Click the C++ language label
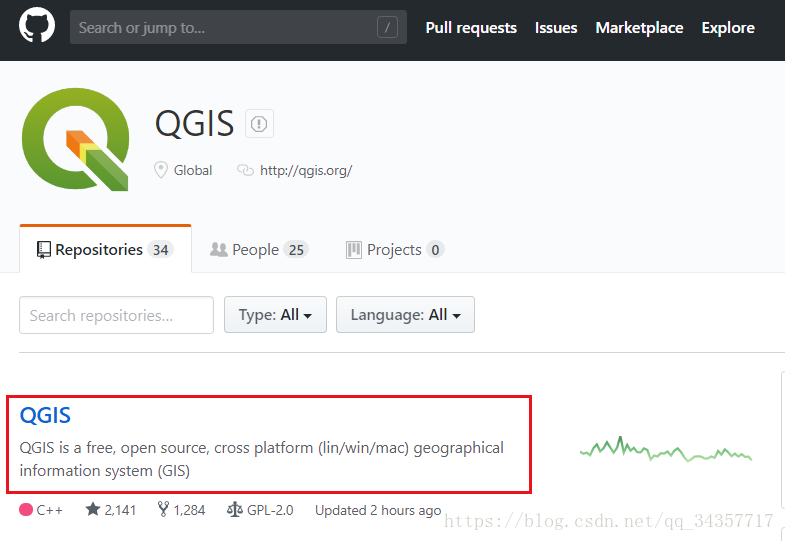This screenshot has height=541, width=785. coord(50,510)
